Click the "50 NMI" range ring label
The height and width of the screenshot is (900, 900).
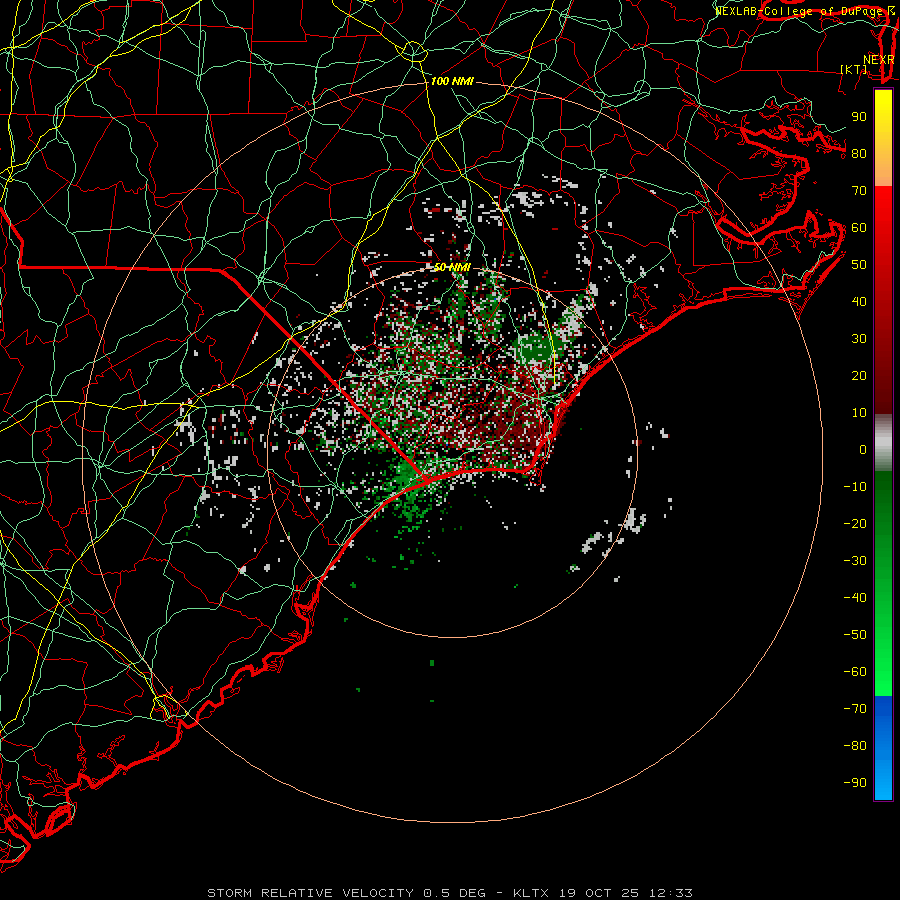click(452, 267)
